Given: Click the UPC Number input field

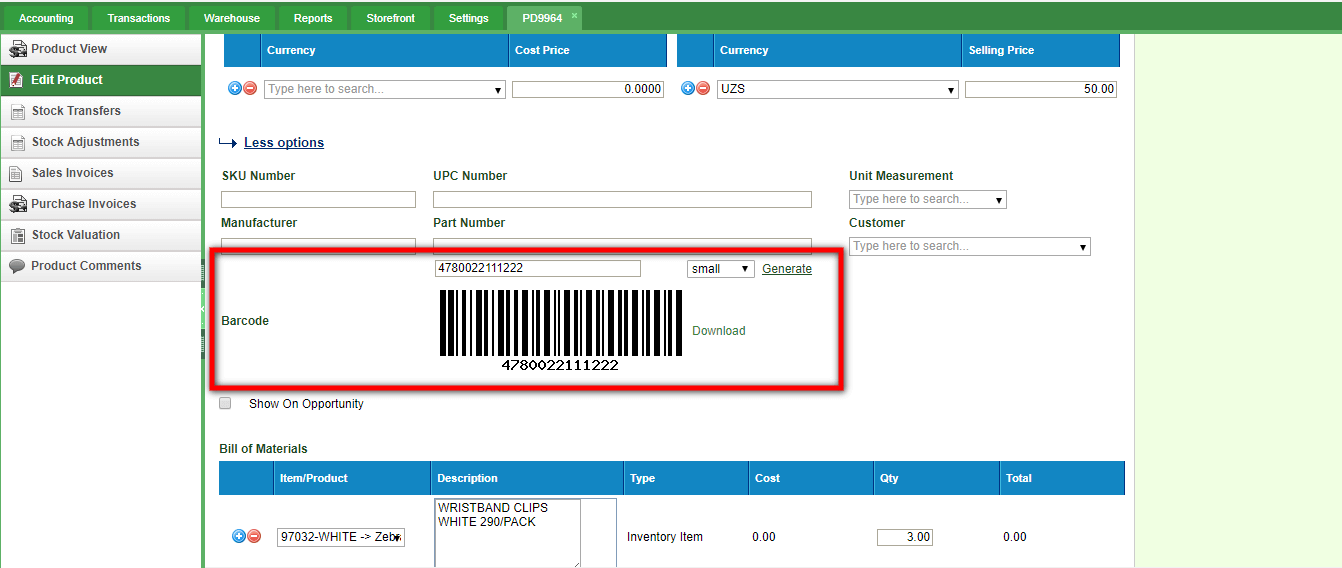Looking at the screenshot, I should coord(622,200).
